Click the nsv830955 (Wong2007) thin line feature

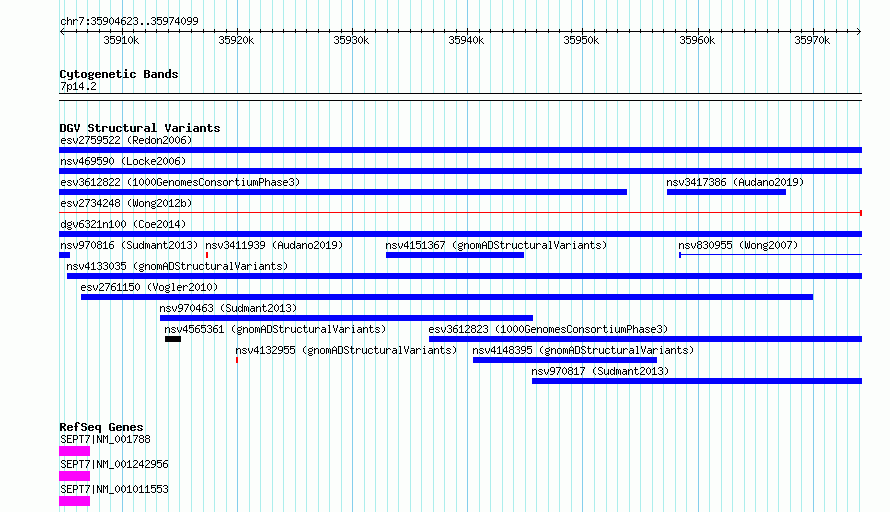(770, 255)
